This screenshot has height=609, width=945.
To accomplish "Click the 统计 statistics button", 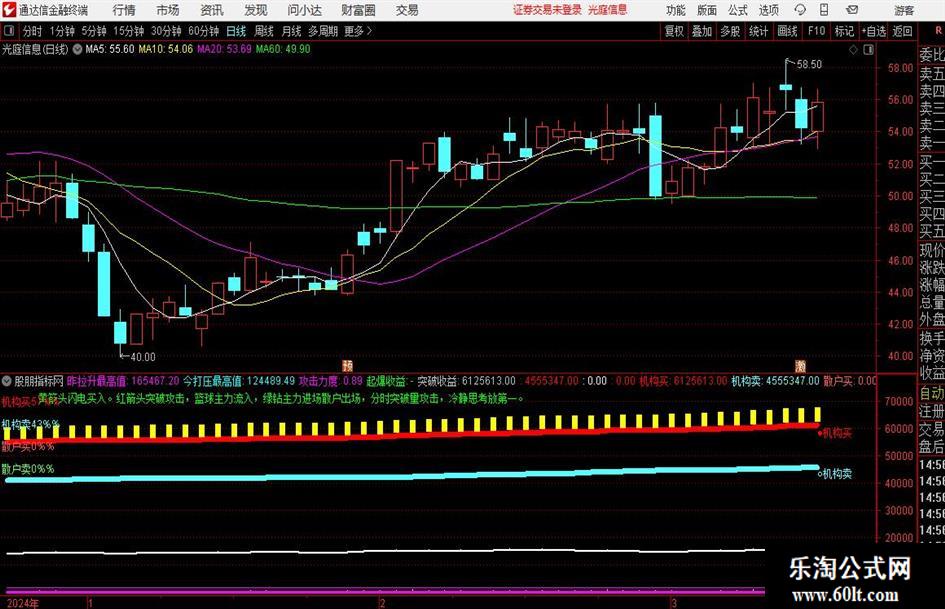I will coord(758,31).
